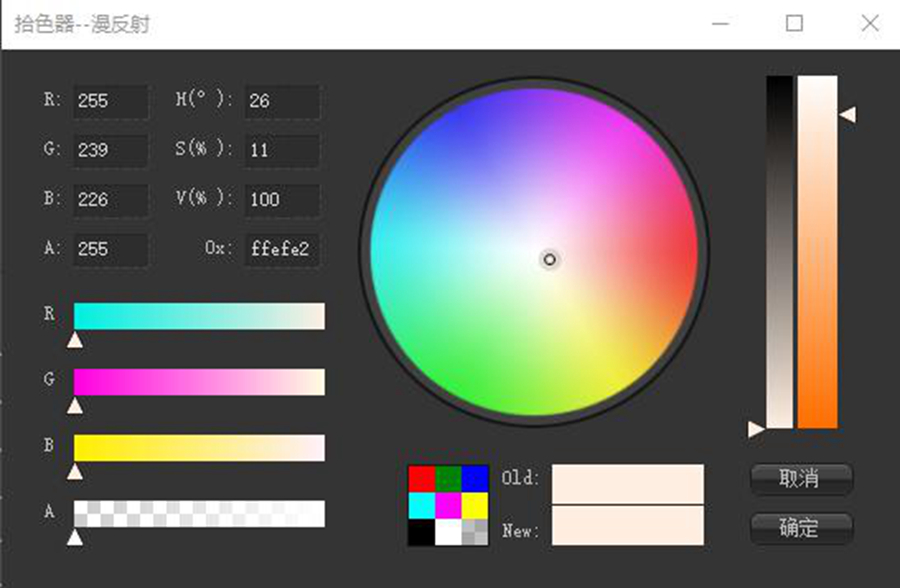Pick the blue preset color swatch

(474, 479)
